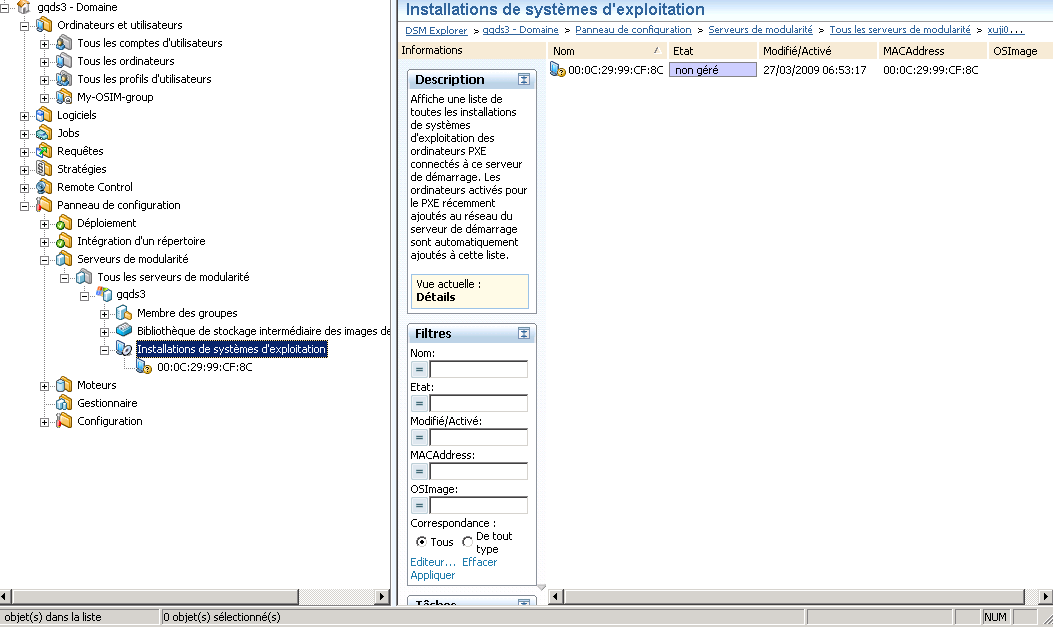
Task: Collapse the Ordinateurs et utilisateurs node
Action: (24, 26)
